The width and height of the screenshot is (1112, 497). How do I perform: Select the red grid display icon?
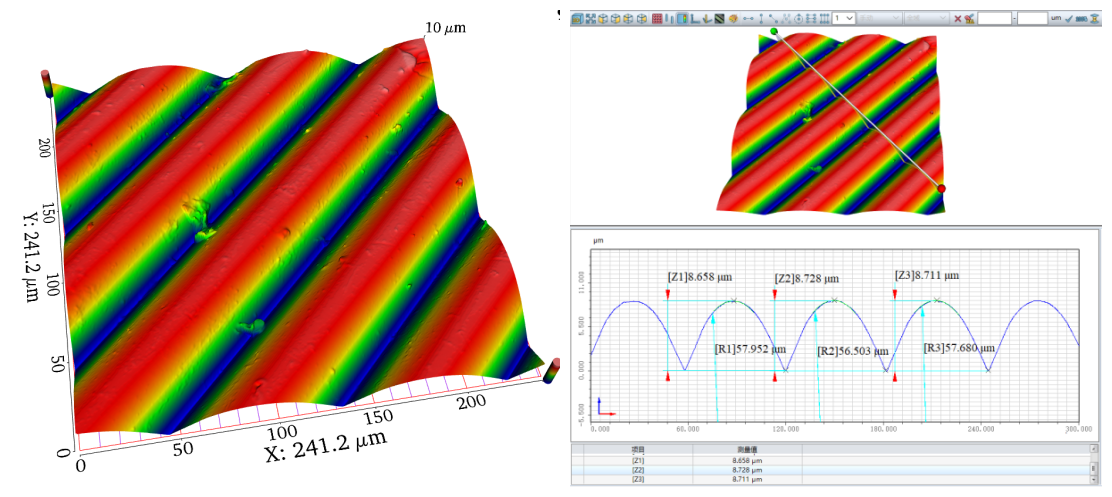pyautogui.click(x=656, y=18)
